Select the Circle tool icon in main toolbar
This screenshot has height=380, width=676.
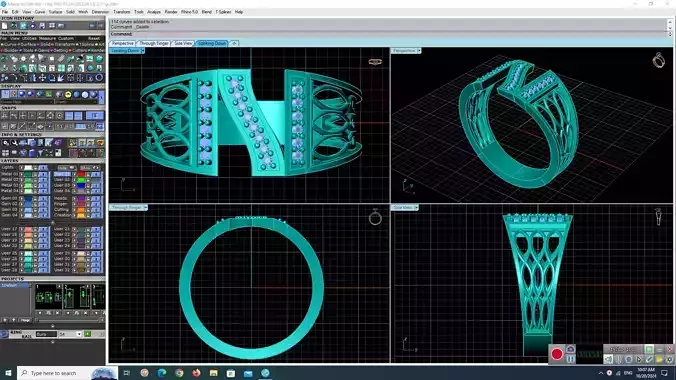tap(99, 78)
